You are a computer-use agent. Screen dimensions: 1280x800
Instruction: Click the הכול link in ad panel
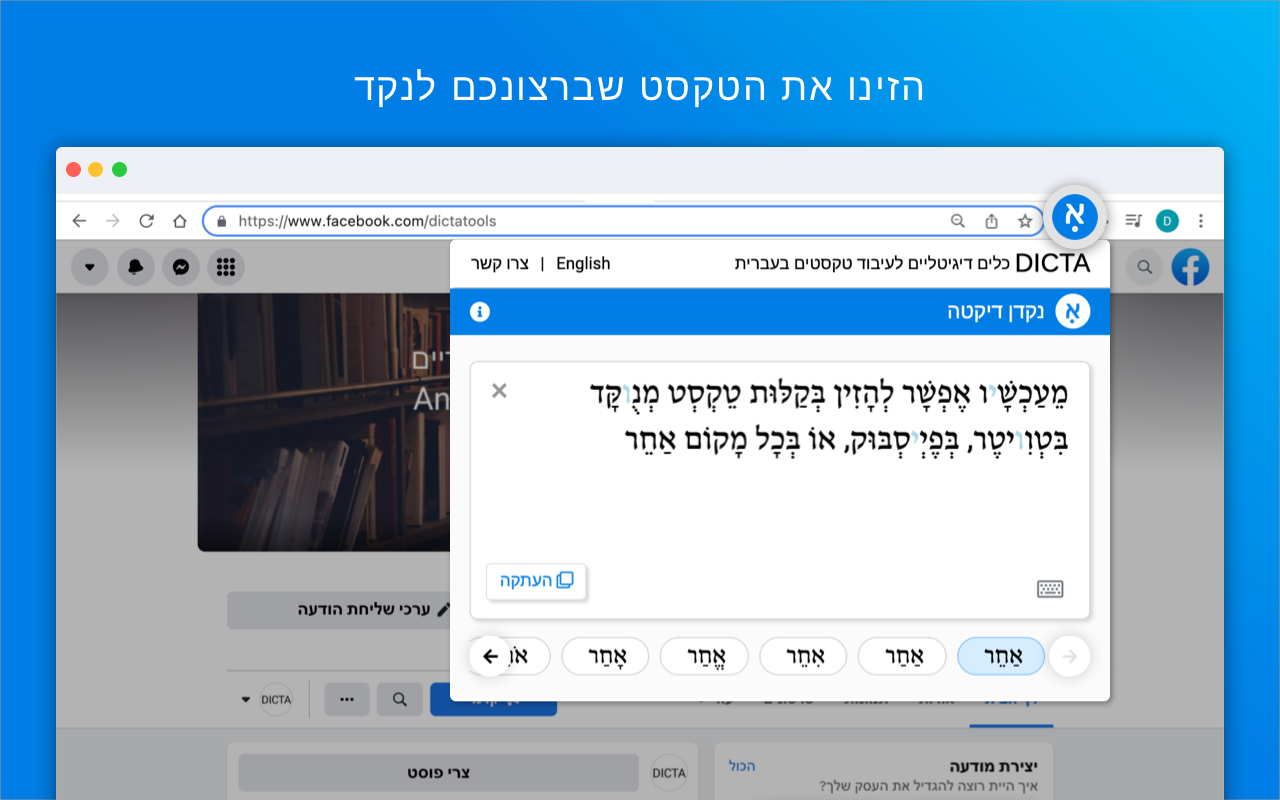pos(741,766)
